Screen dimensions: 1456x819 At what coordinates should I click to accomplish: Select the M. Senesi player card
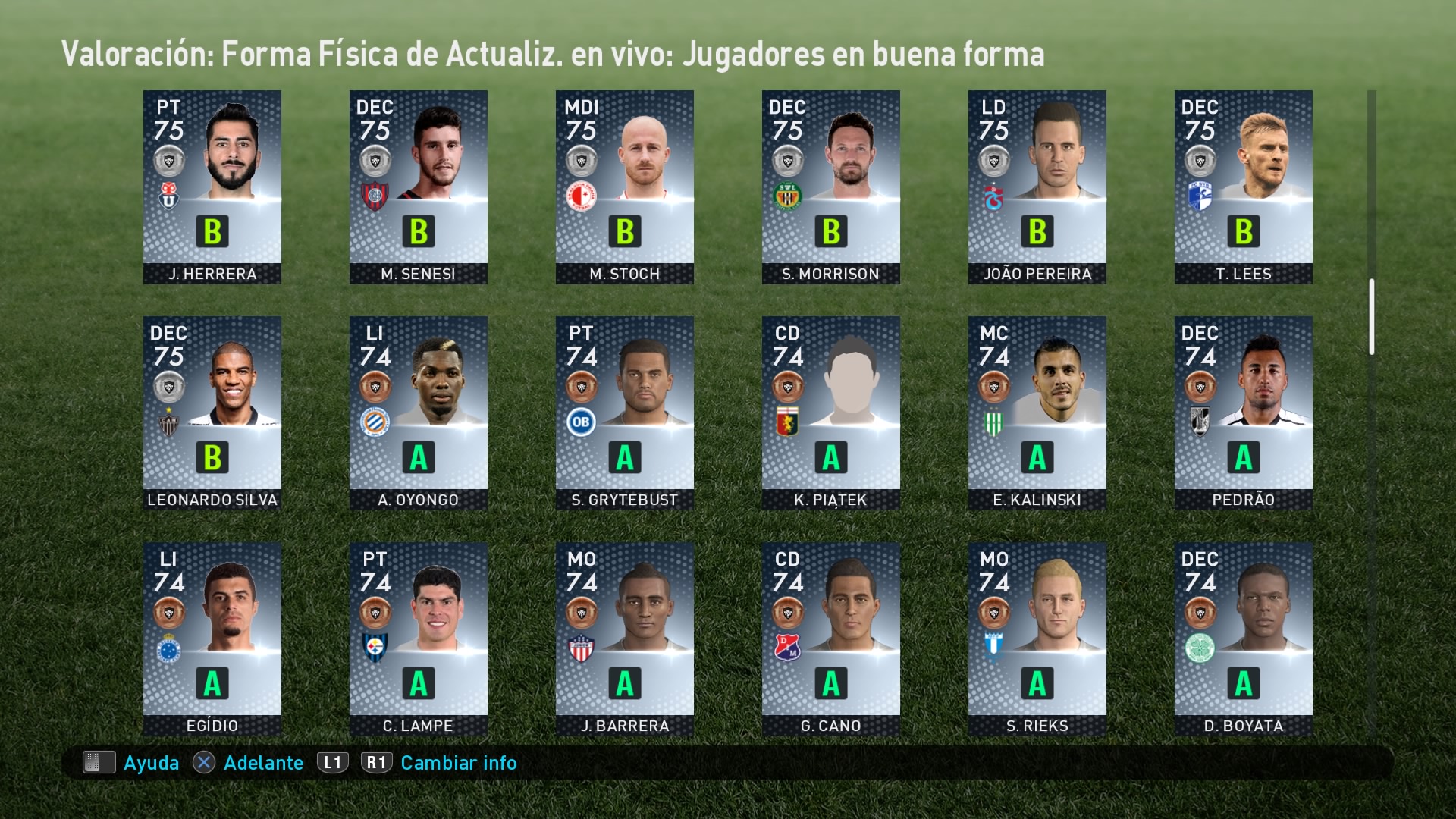tap(419, 187)
